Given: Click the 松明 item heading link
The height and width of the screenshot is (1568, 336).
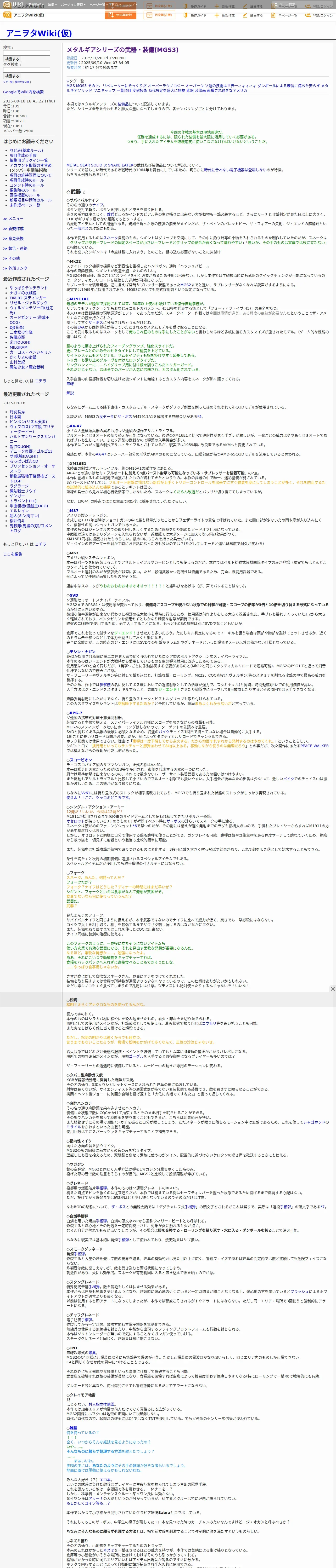Looking at the screenshot, I should click(73, 1000).
